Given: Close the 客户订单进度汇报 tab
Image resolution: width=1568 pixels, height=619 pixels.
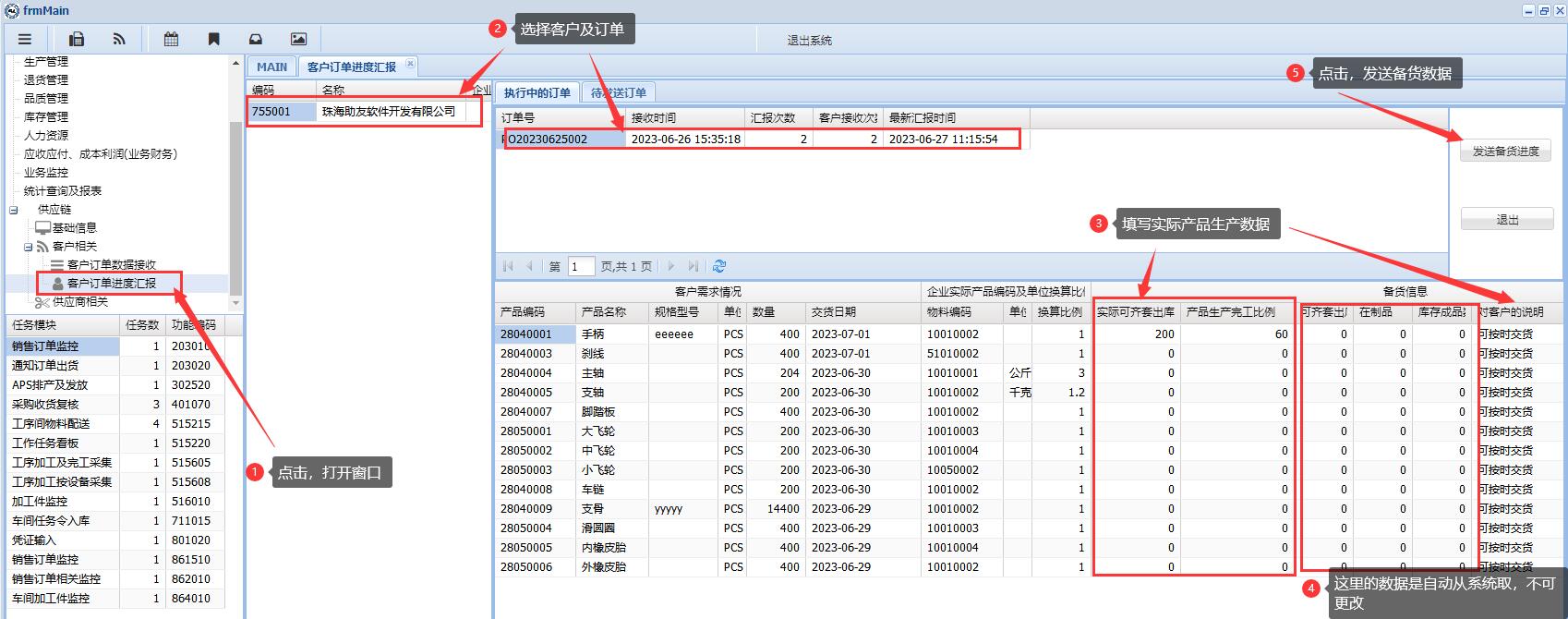Looking at the screenshot, I should [411, 64].
